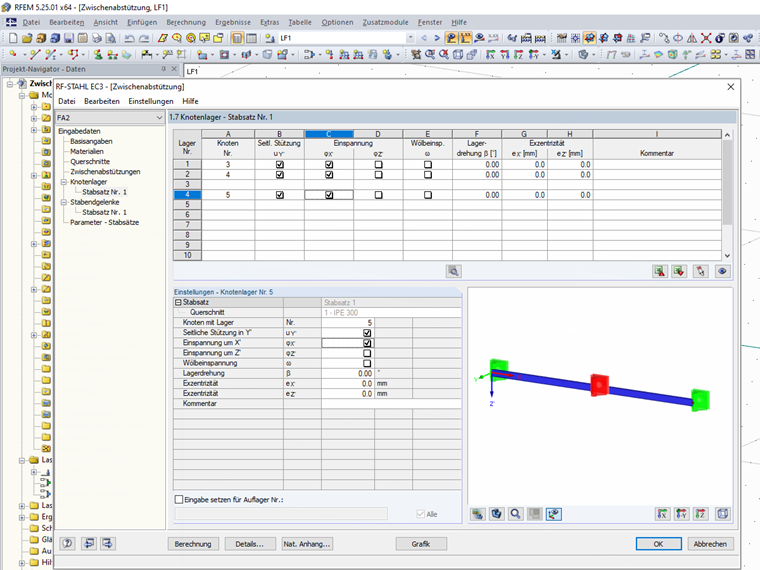Click the previous table arrow button at dialog bottom
The height and width of the screenshot is (570, 760).
pos(89,543)
